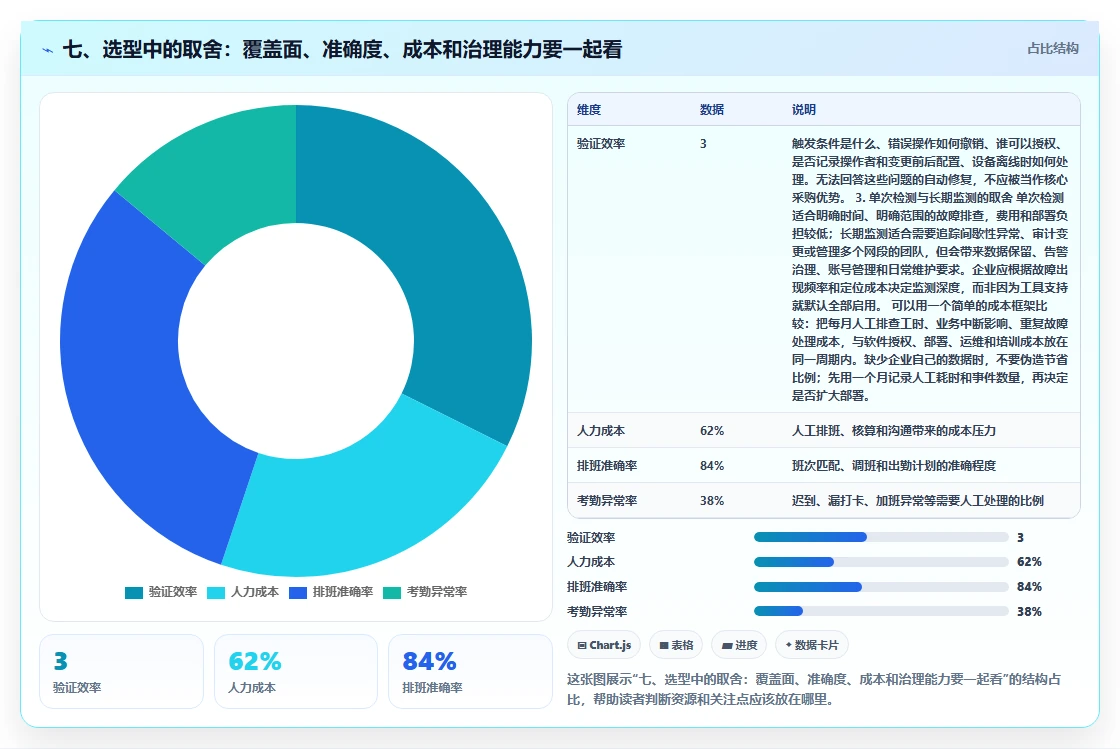The image size is (1120, 749).
Task: Click the 人工排班、核算和沟通带来的成本压力 description
Action: point(894,431)
